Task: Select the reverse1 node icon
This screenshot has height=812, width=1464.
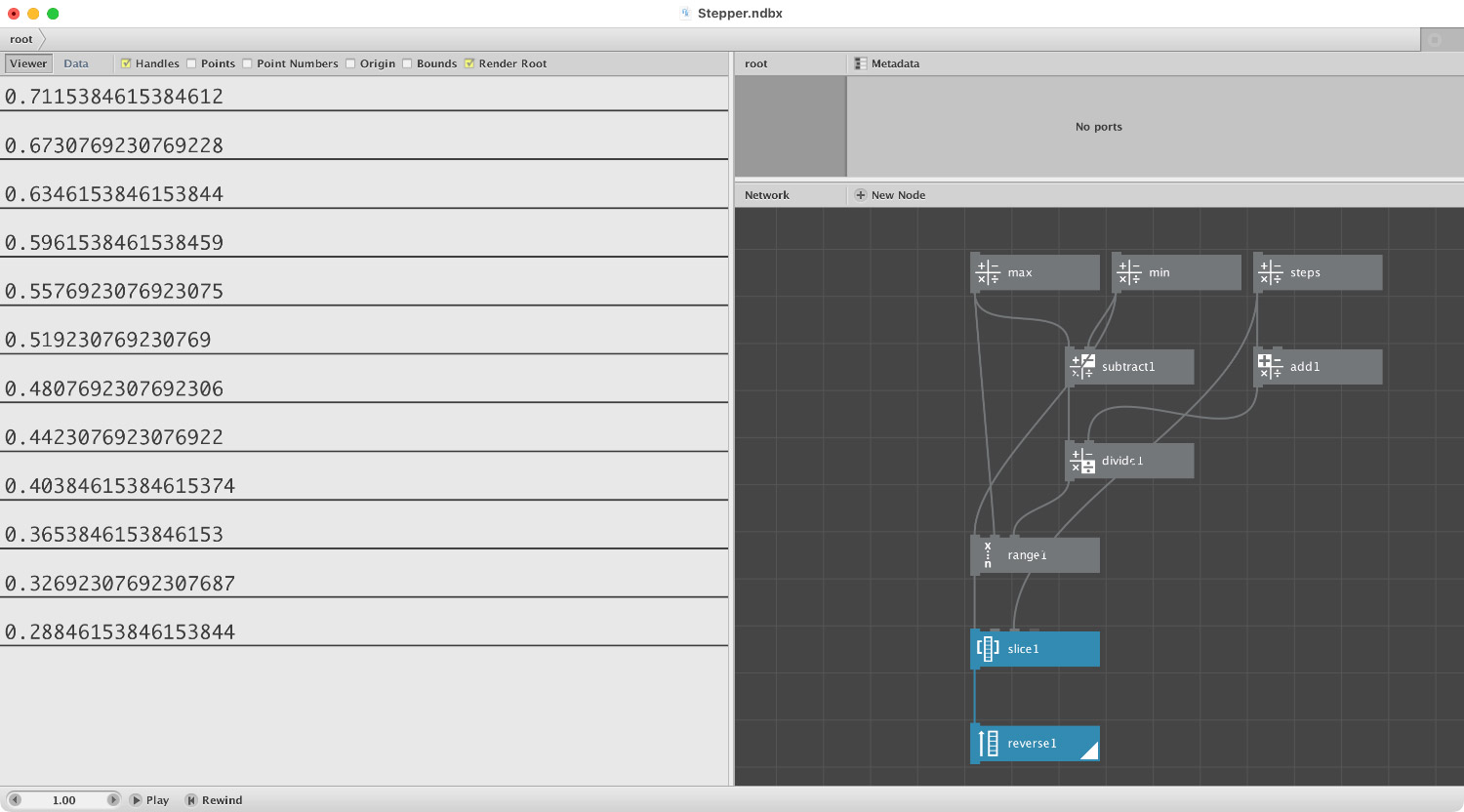Action: point(988,744)
